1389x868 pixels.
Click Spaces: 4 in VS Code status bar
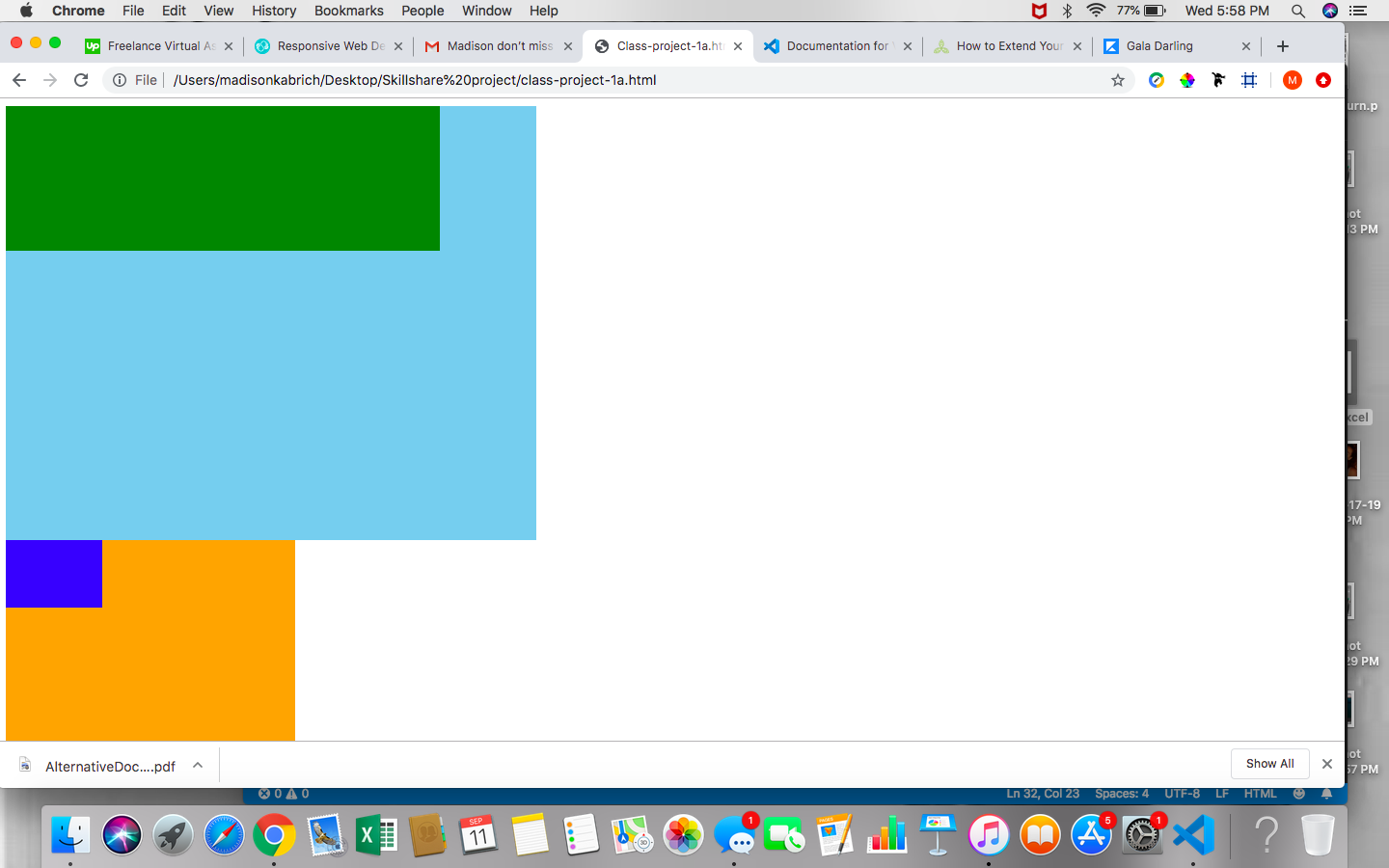1122,794
